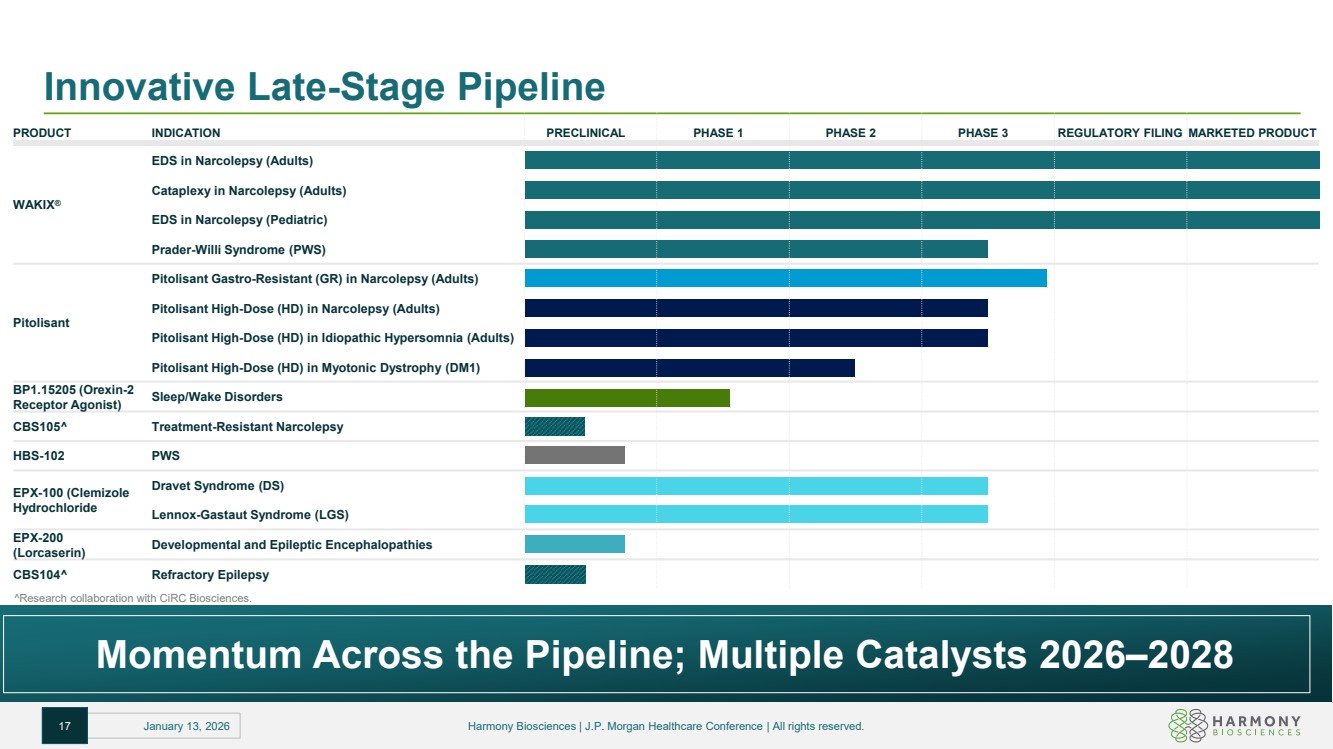The height and width of the screenshot is (749, 1333).
Task: Select the January 13, 2026 date field
Action: [192, 726]
